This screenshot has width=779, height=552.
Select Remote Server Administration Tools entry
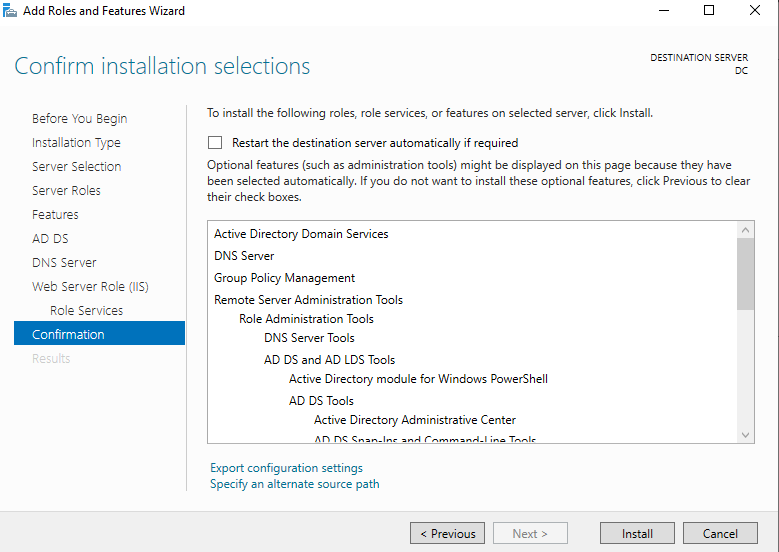pos(308,300)
